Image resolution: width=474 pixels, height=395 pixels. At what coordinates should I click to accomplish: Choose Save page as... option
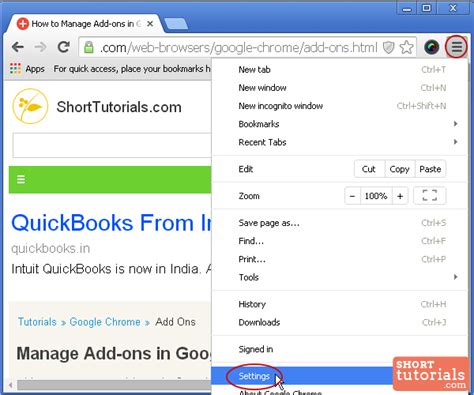(x=340, y=223)
